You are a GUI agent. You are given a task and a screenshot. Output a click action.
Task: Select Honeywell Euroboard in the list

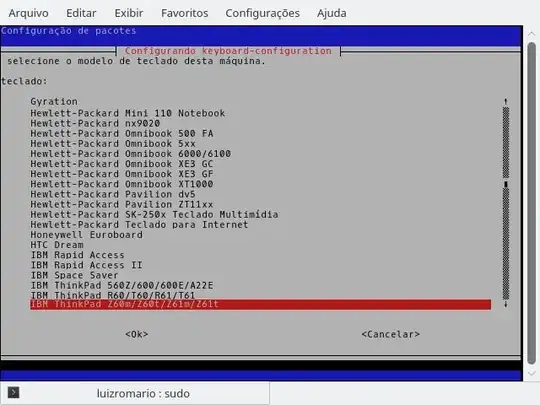[x=86, y=235]
